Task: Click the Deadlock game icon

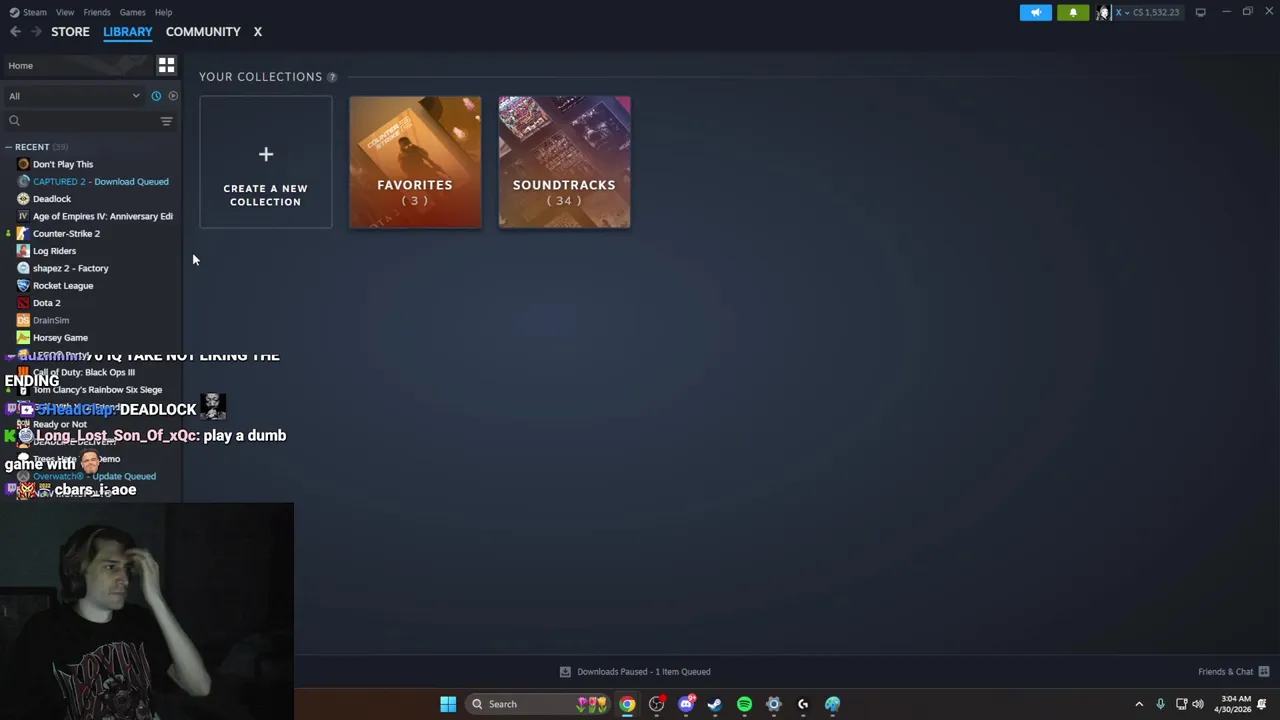Action: (23, 199)
